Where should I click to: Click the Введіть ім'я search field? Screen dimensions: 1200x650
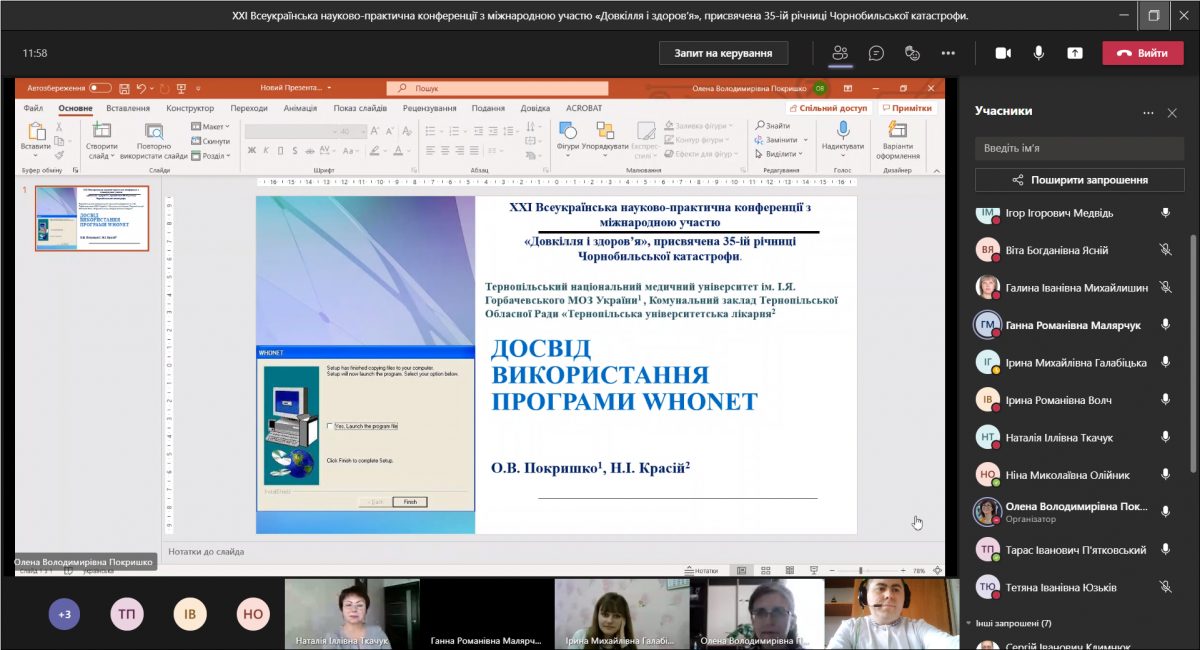pyautogui.click(x=1079, y=148)
